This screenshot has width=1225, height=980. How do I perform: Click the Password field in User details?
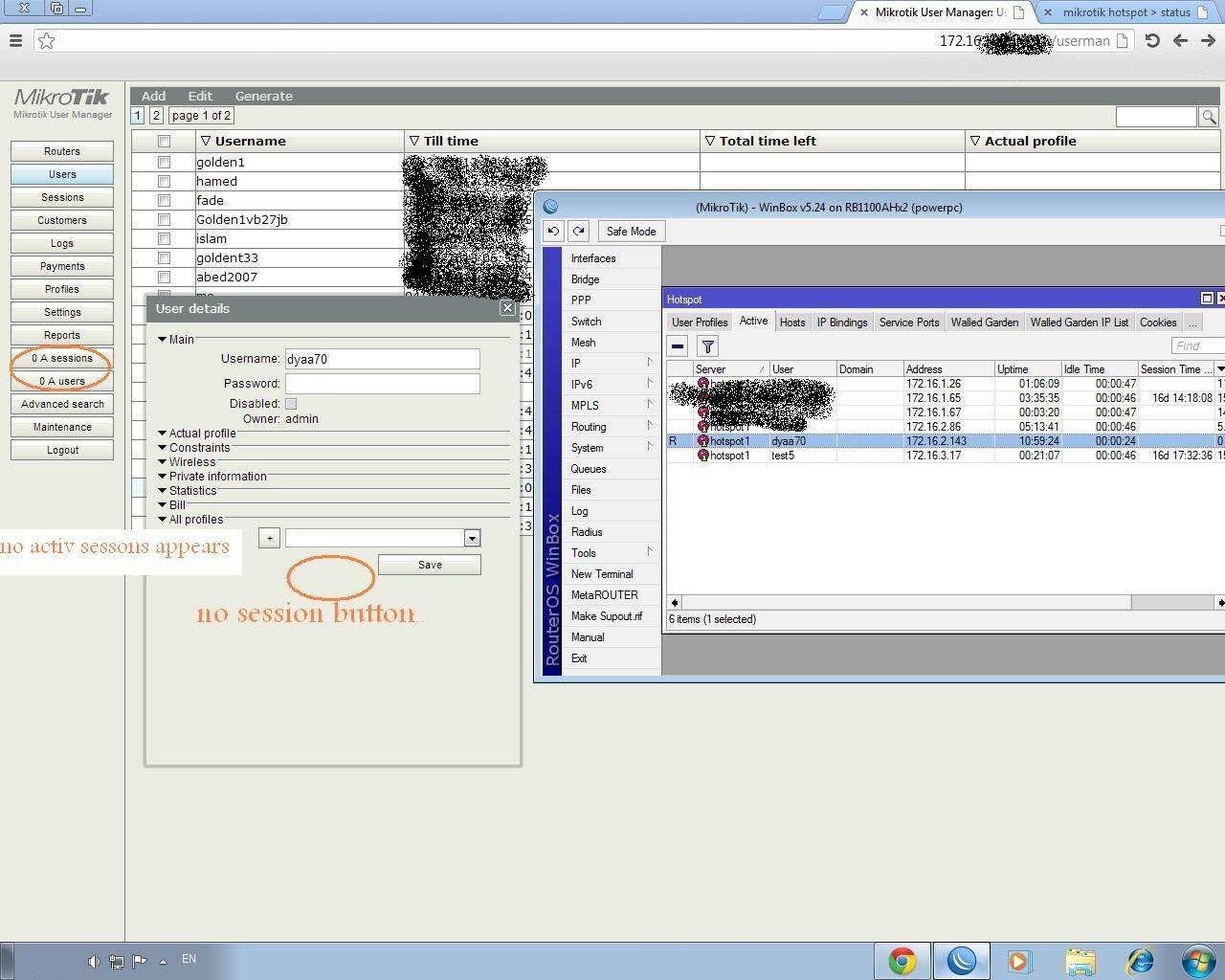pyautogui.click(x=382, y=384)
